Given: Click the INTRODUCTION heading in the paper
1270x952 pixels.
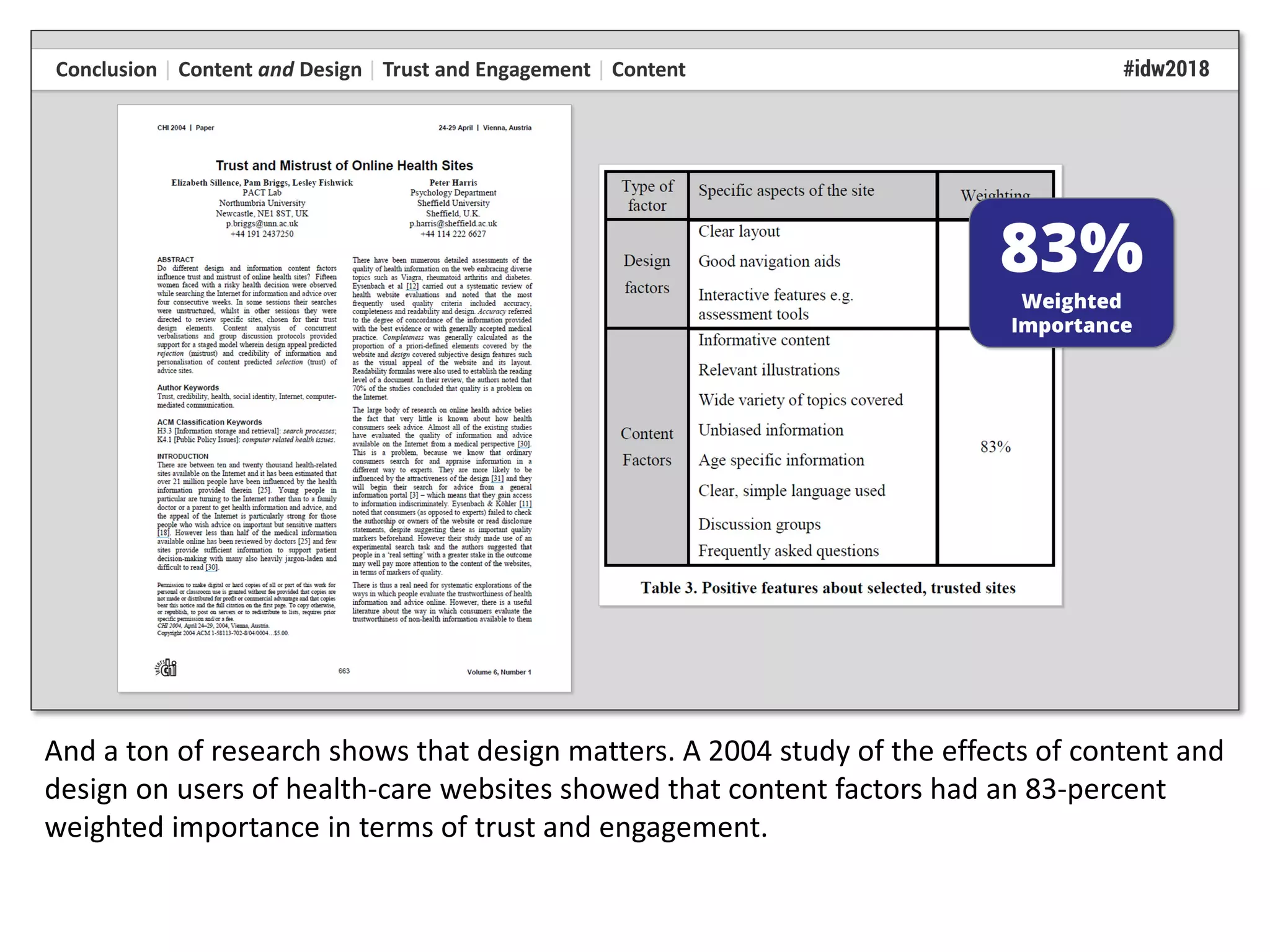Looking at the screenshot, I should [x=183, y=456].
